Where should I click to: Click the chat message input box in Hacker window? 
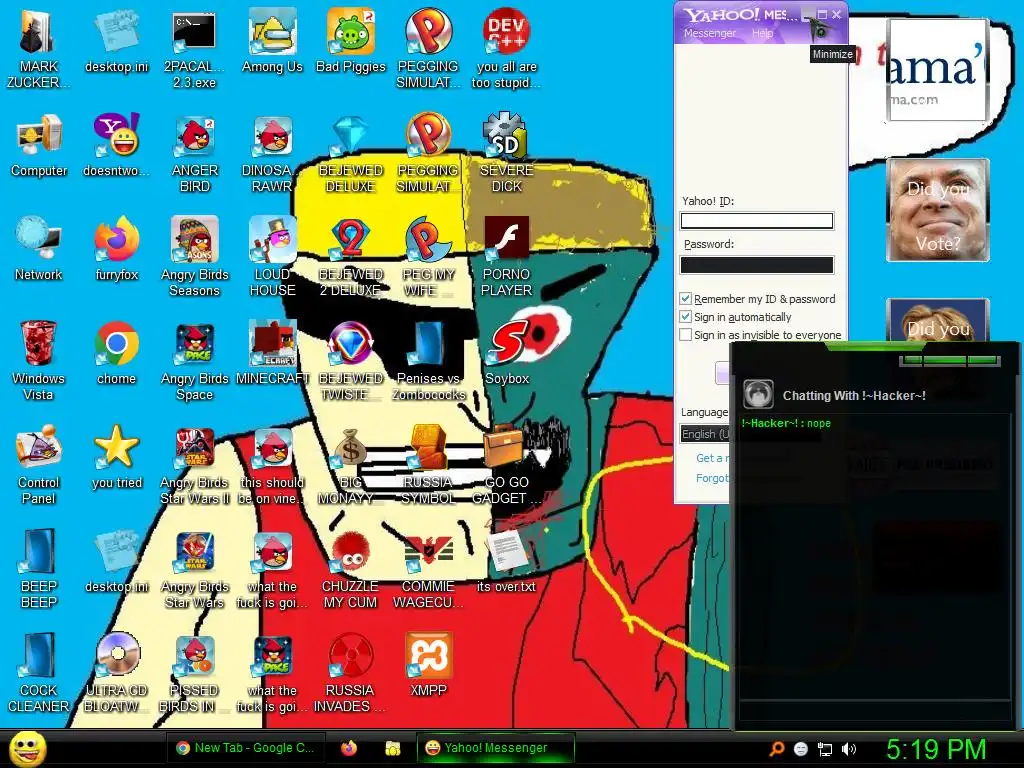point(874,710)
